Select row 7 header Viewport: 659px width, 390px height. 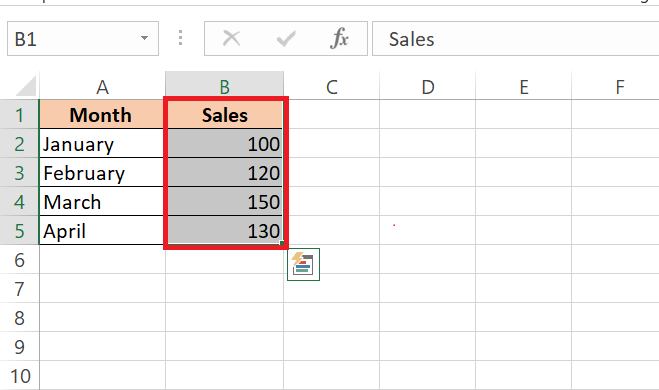pyautogui.click(x=19, y=289)
